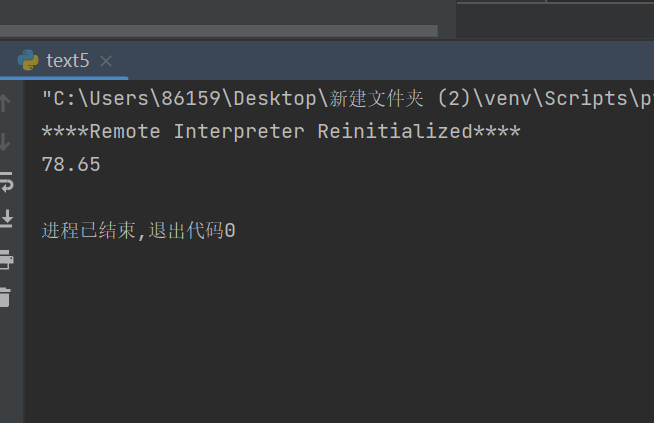
Task: Click the scroll to end icon
Action: pyautogui.click(x=6, y=219)
